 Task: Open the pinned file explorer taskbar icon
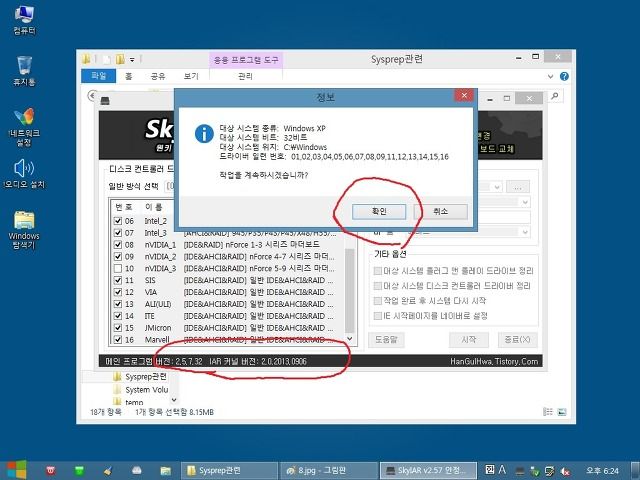click(165, 471)
